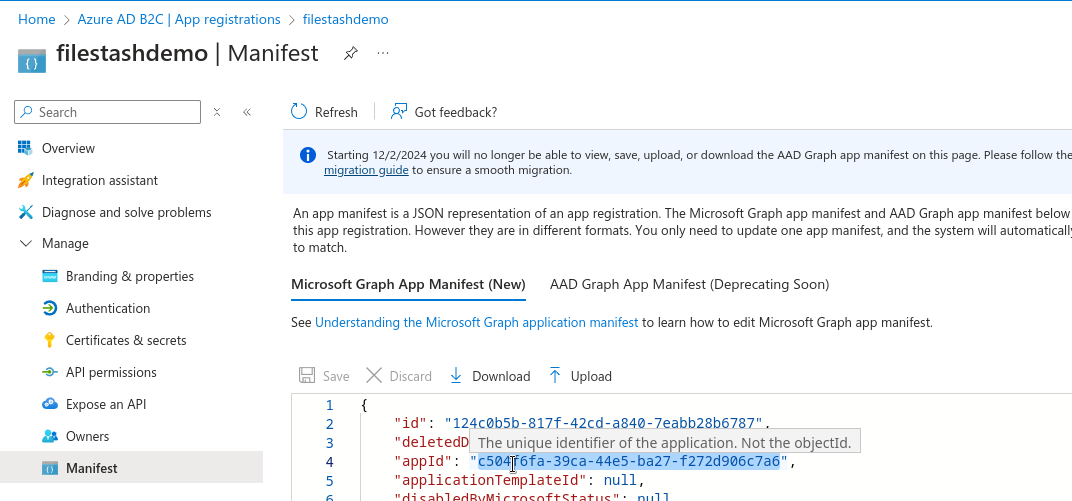The width and height of the screenshot is (1072, 501).
Task: Click the expand/collapse sidebar sections icon
Action: [217, 112]
